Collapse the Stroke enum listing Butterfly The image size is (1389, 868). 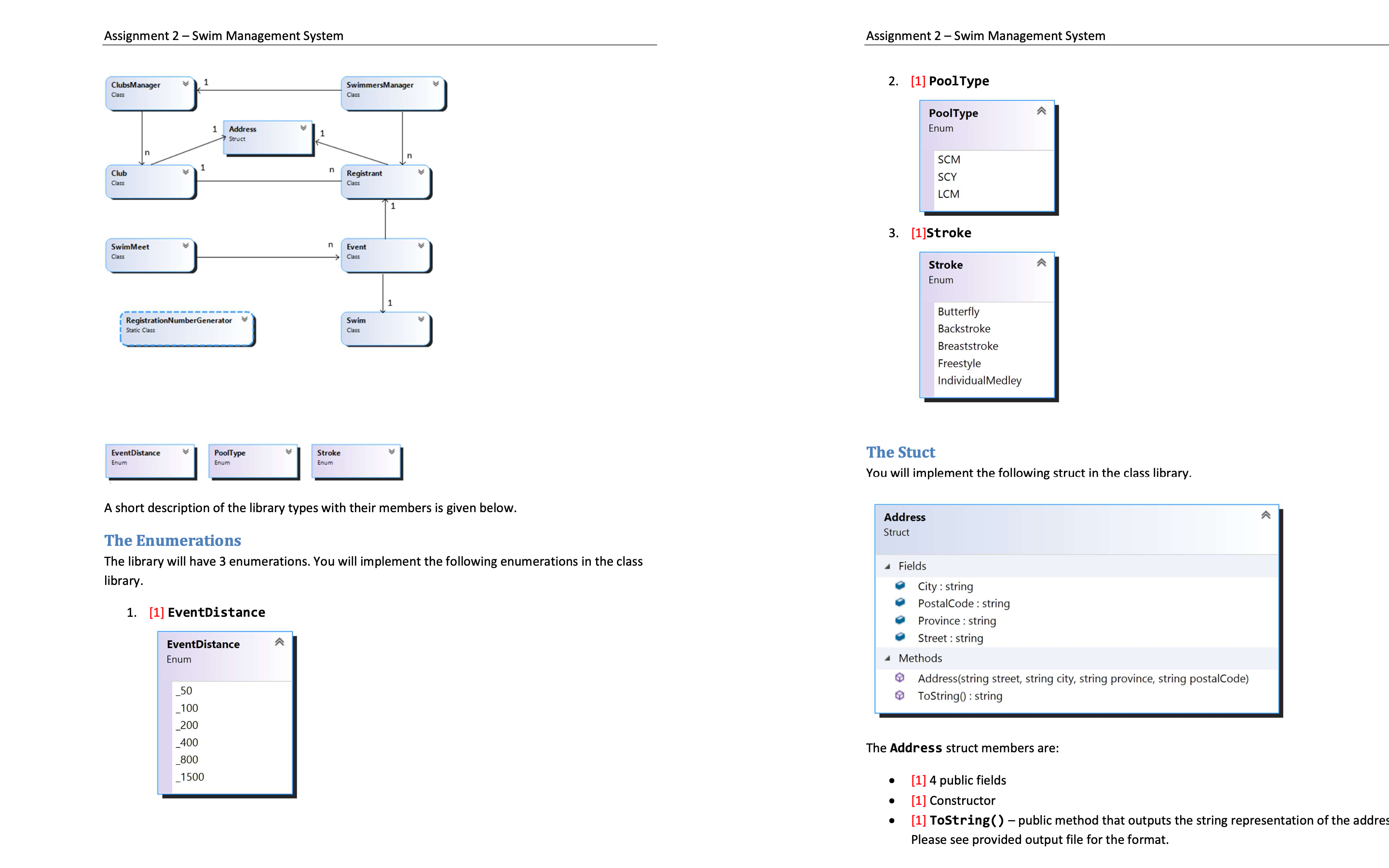click(x=1041, y=262)
